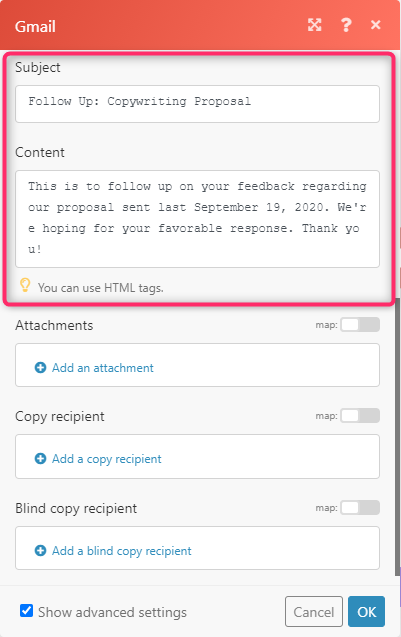
Task: Click the plus icon beside Add a blind copy recipient
Action: pos(40,550)
